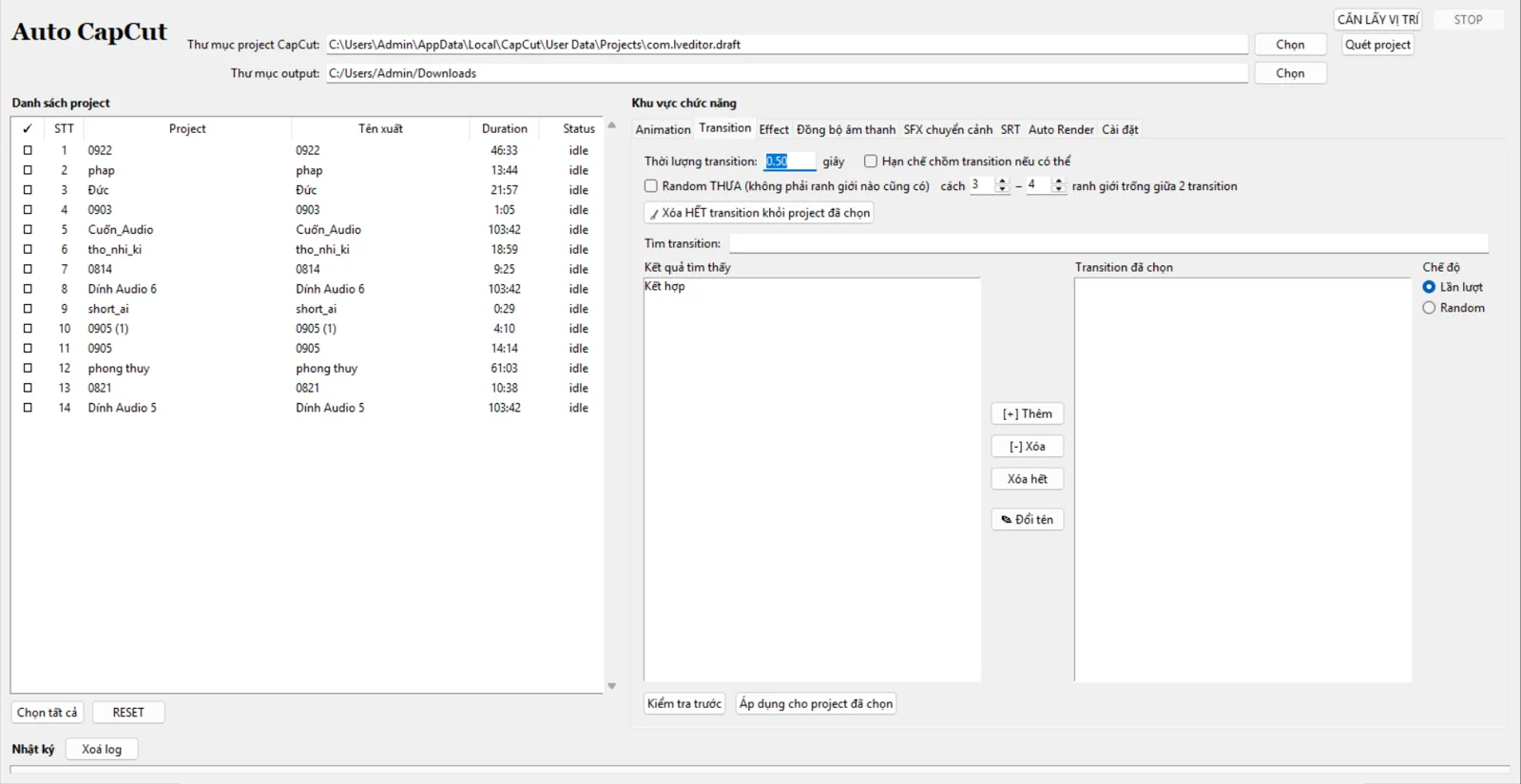Tick the checkbox for project 0922

pyautogui.click(x=28, y=150)
